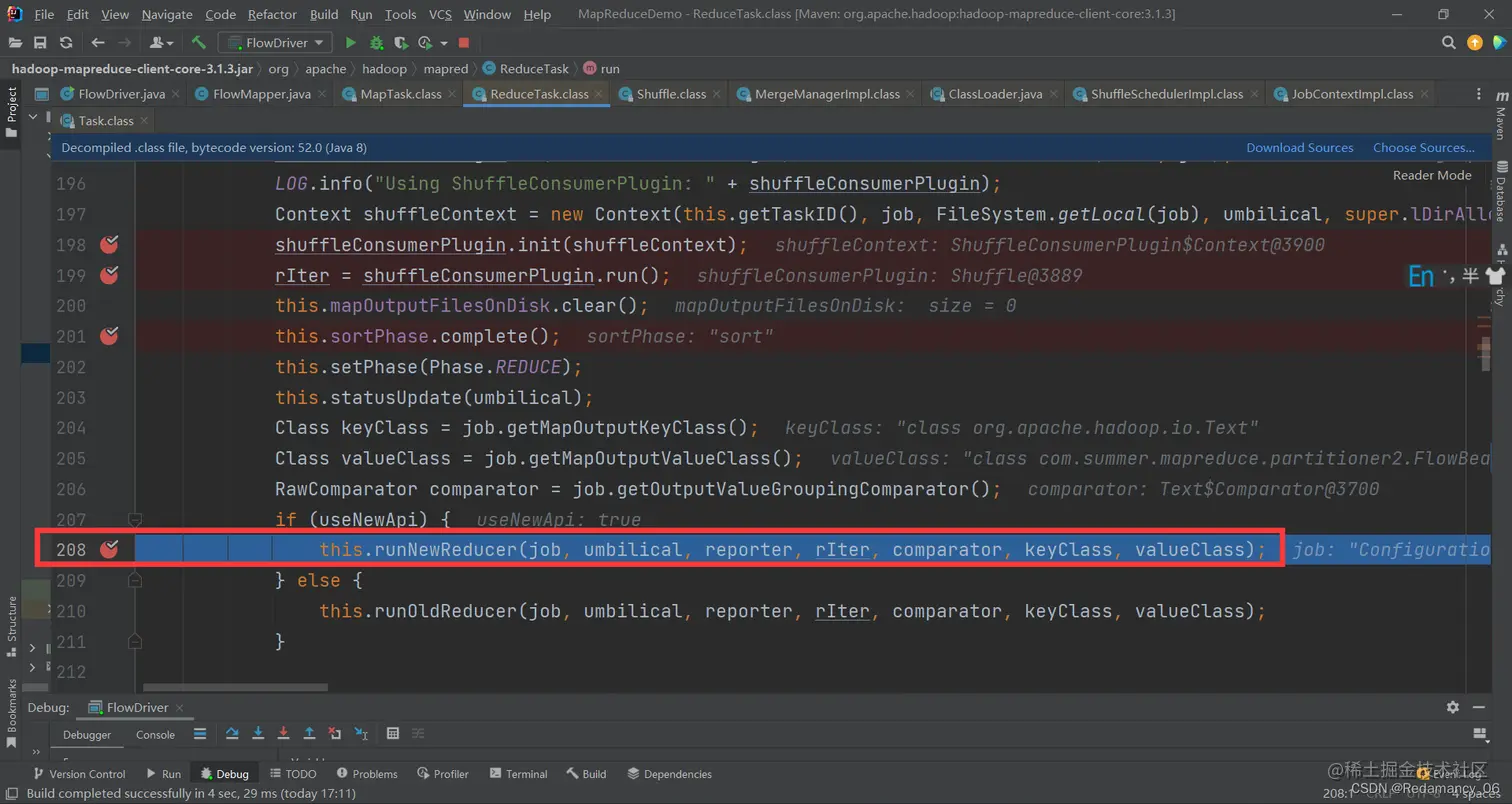Open the FlowDriver run configuration dropdown
Viewport: 1512px width, 804px height.
coord(276,43)
